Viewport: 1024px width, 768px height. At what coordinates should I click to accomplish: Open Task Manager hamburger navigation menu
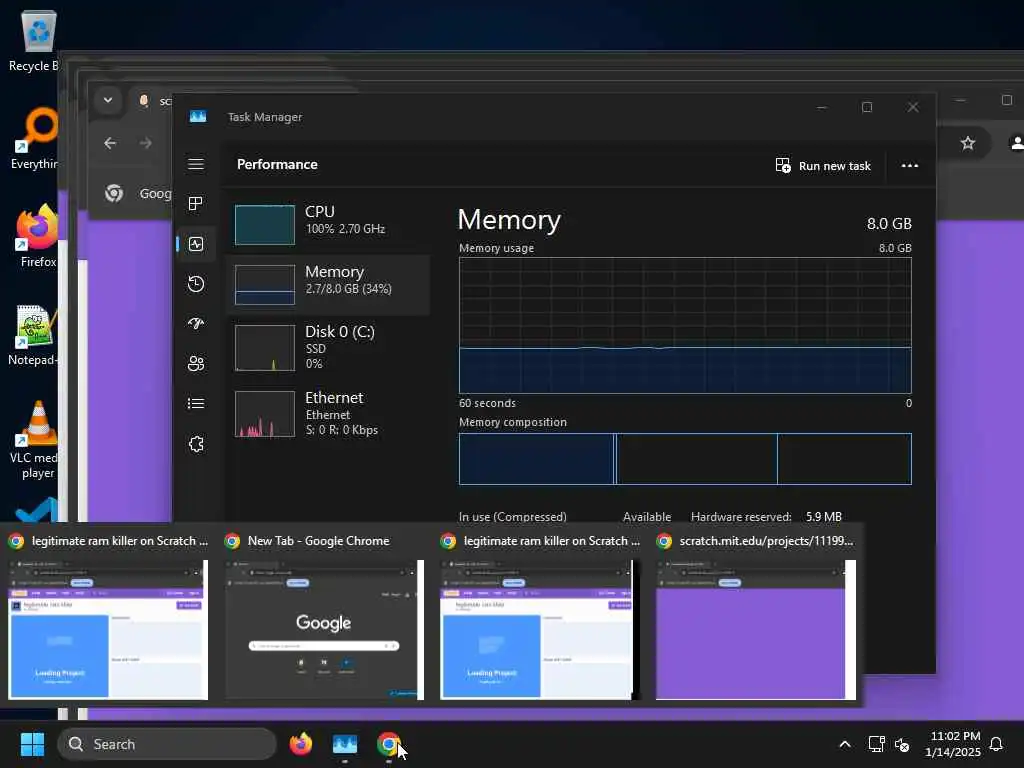[x=196, y=164]
